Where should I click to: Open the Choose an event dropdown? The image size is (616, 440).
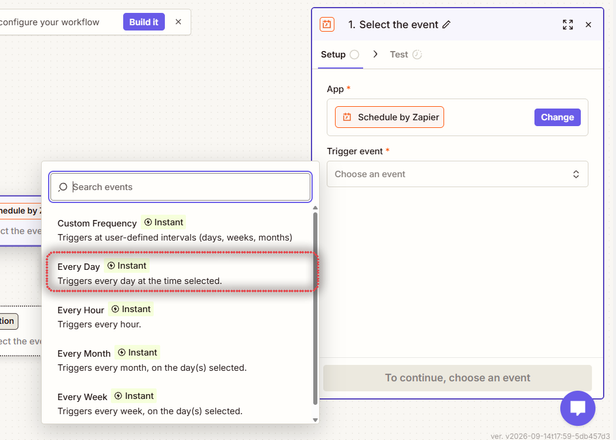point(457,174)
